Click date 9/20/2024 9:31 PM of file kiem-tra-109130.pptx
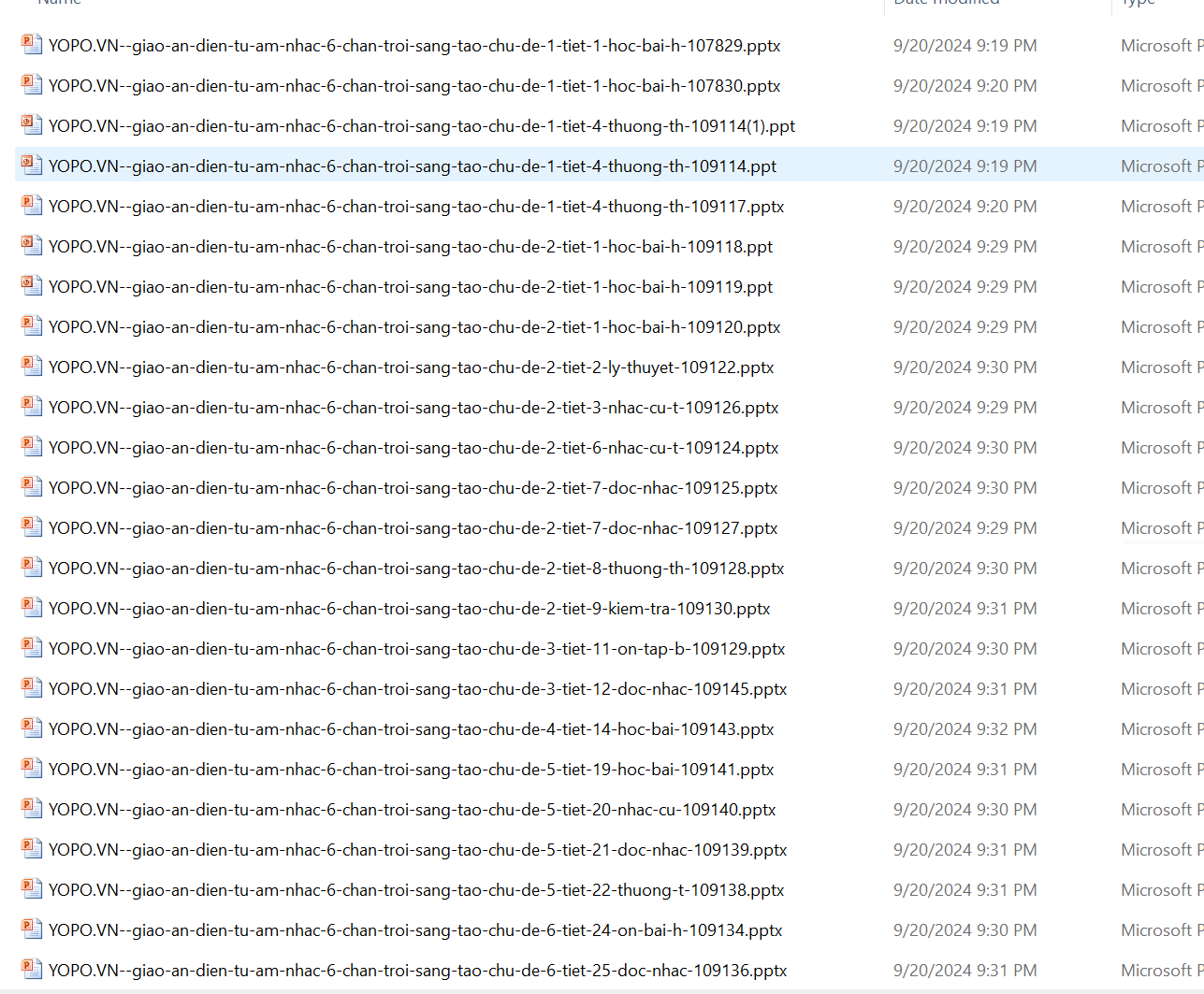Image resolution: width=1204 pixels, height=994 pixels. tap(965, 609)
